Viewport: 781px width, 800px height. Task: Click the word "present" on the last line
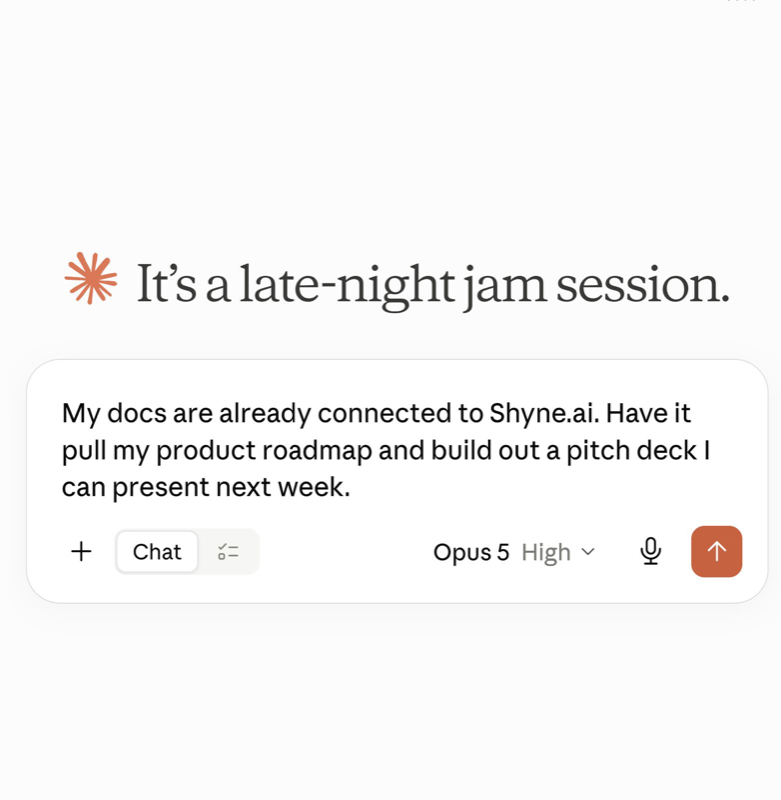point(161,488)
